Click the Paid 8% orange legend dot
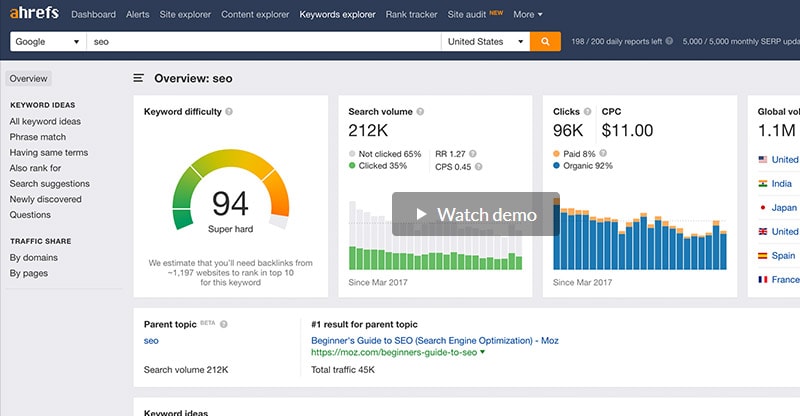800x416 pixels. click(556, 153)
